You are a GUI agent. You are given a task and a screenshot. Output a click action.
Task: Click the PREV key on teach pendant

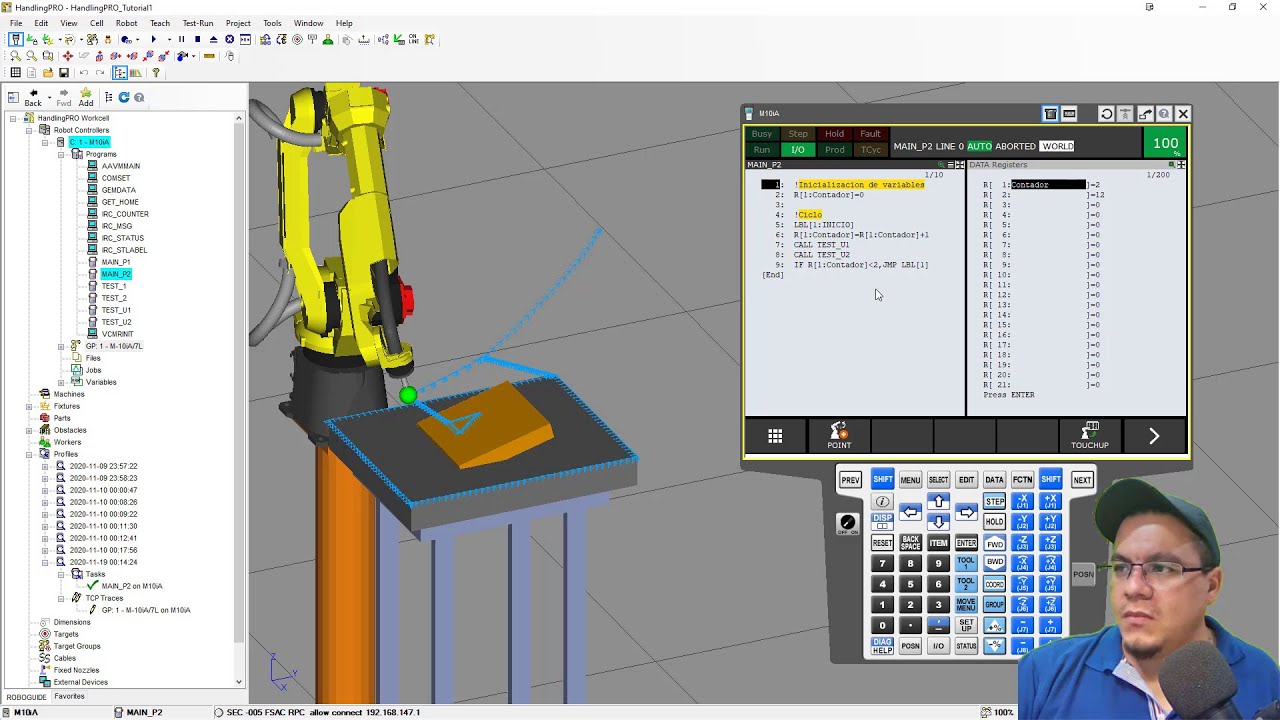850,480
